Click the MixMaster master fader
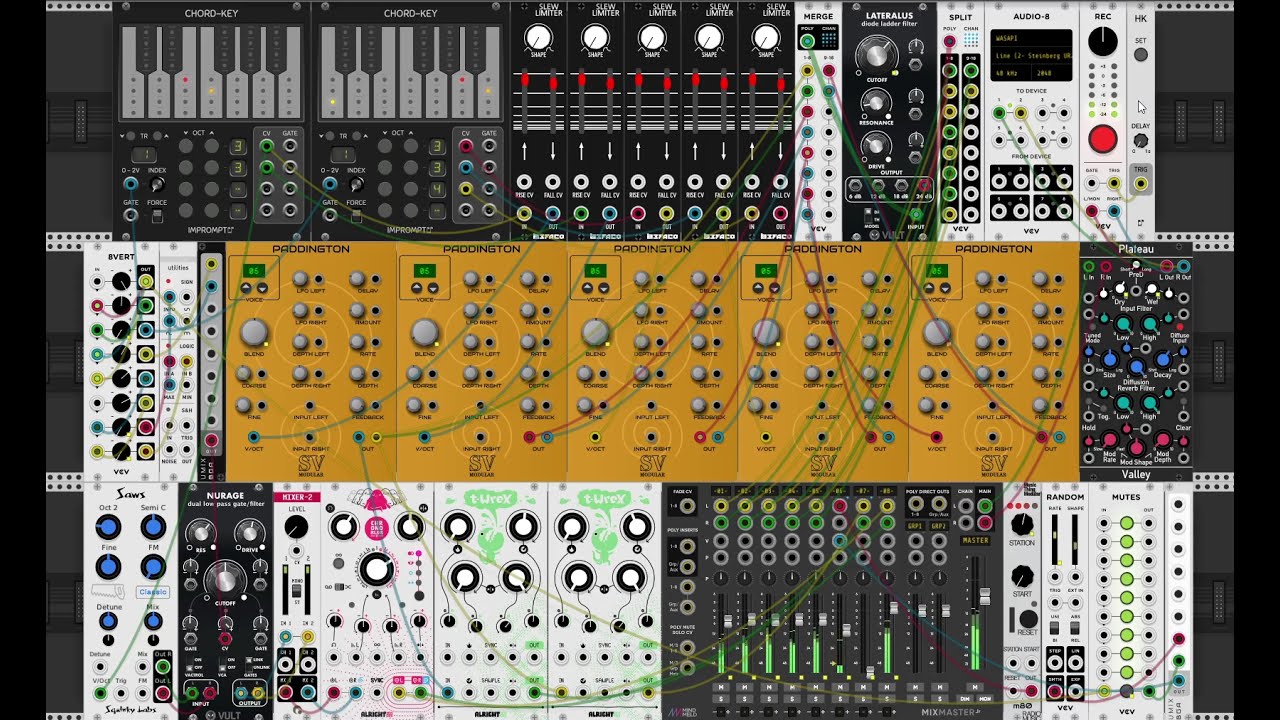Screen dimensions: 1280x720 click(x=985, y=596)
